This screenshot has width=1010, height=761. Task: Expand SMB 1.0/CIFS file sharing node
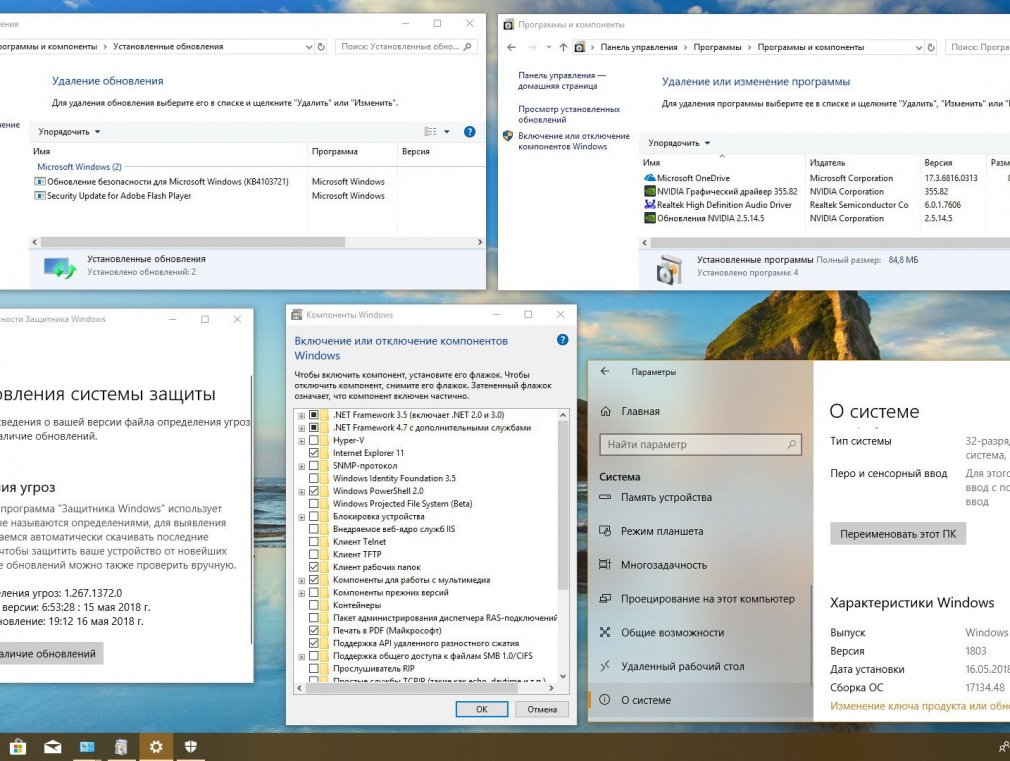pyautogui.click(x=301, y=657)
